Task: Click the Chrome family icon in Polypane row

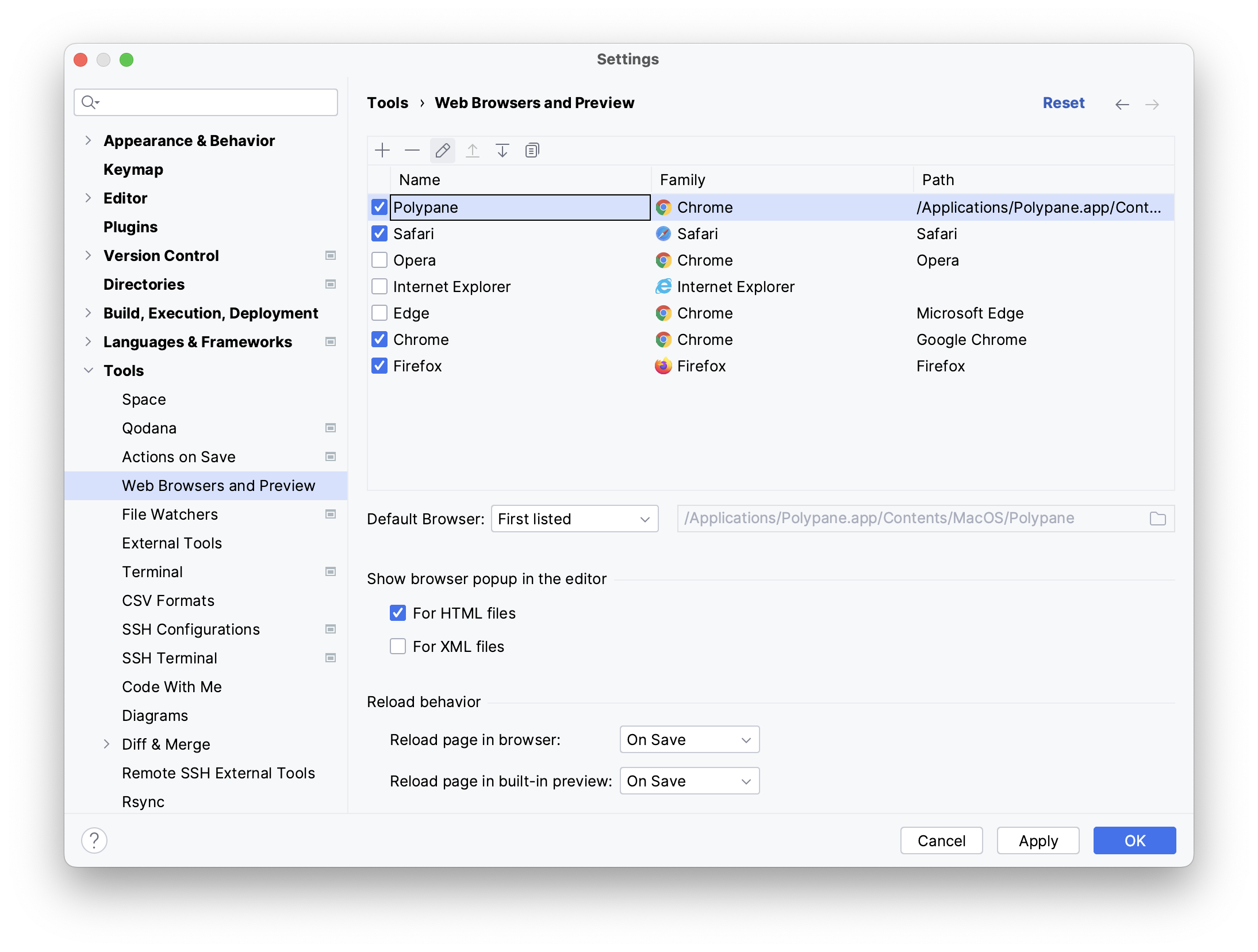Action: click(663, 208)
